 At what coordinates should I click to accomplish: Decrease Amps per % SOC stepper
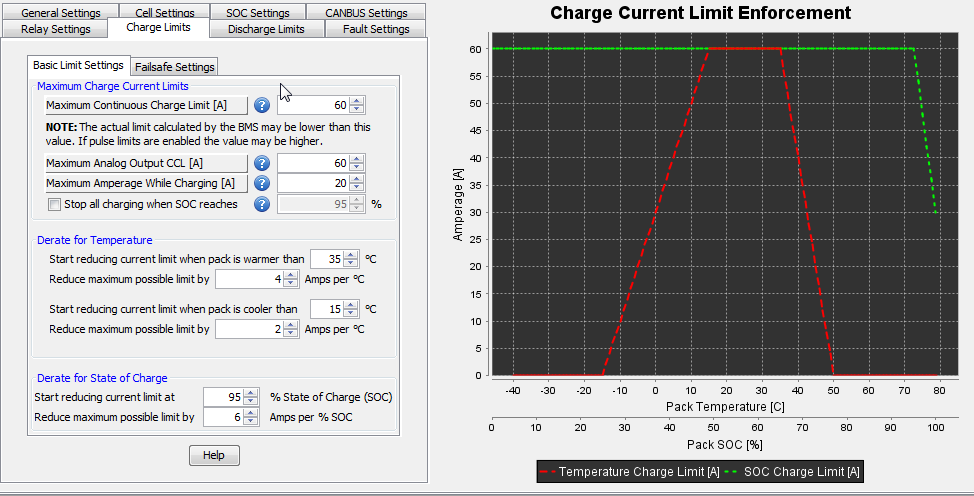(250, 421)
